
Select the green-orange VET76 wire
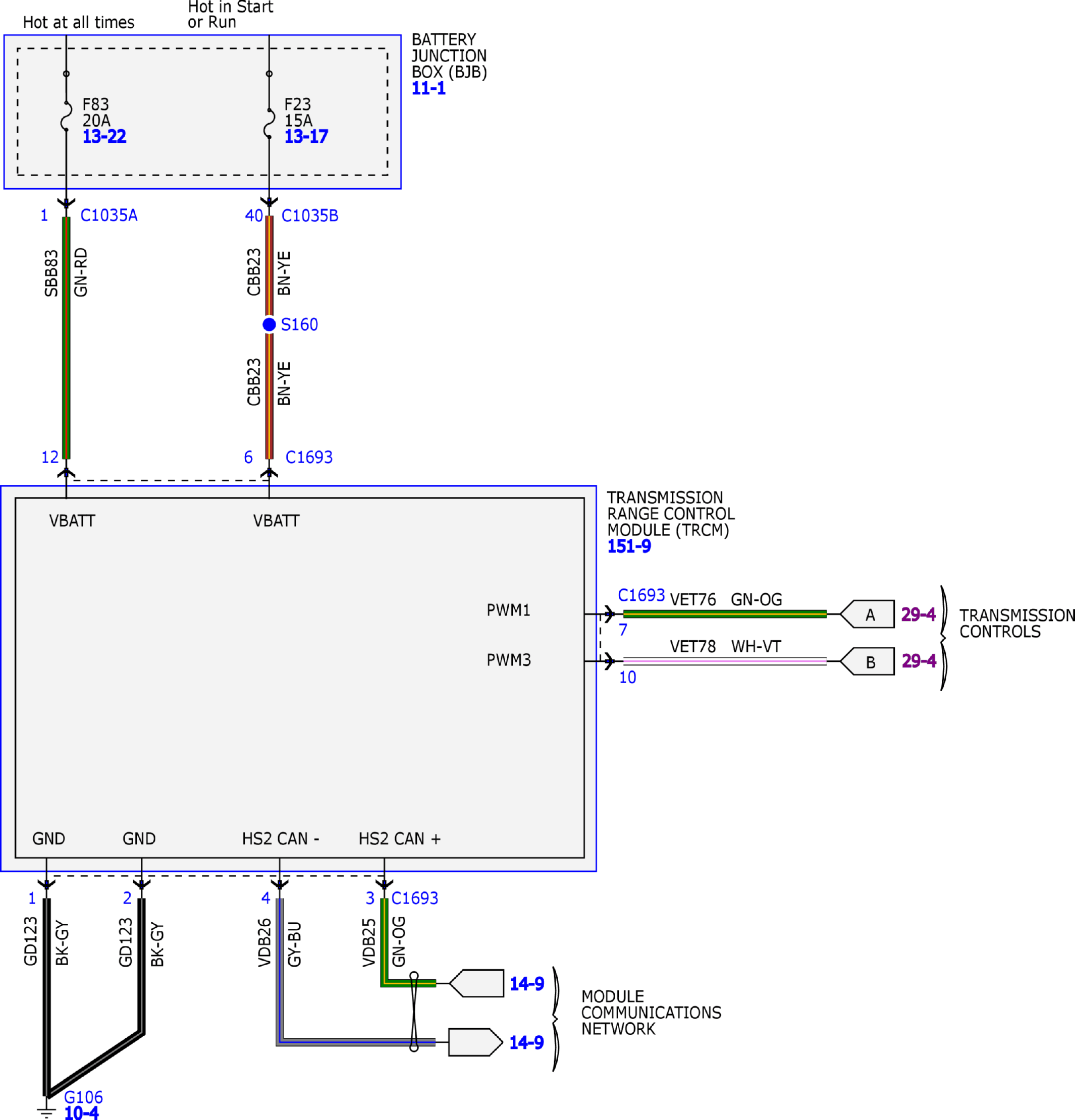click(725, 613)
